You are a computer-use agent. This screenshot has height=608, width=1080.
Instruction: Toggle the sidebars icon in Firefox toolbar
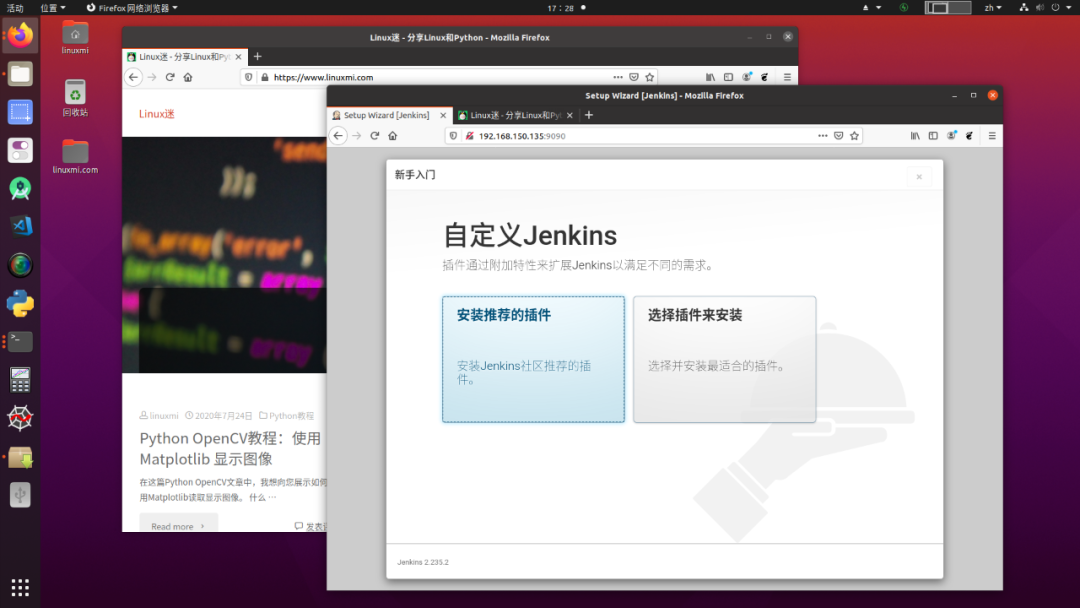933,136
